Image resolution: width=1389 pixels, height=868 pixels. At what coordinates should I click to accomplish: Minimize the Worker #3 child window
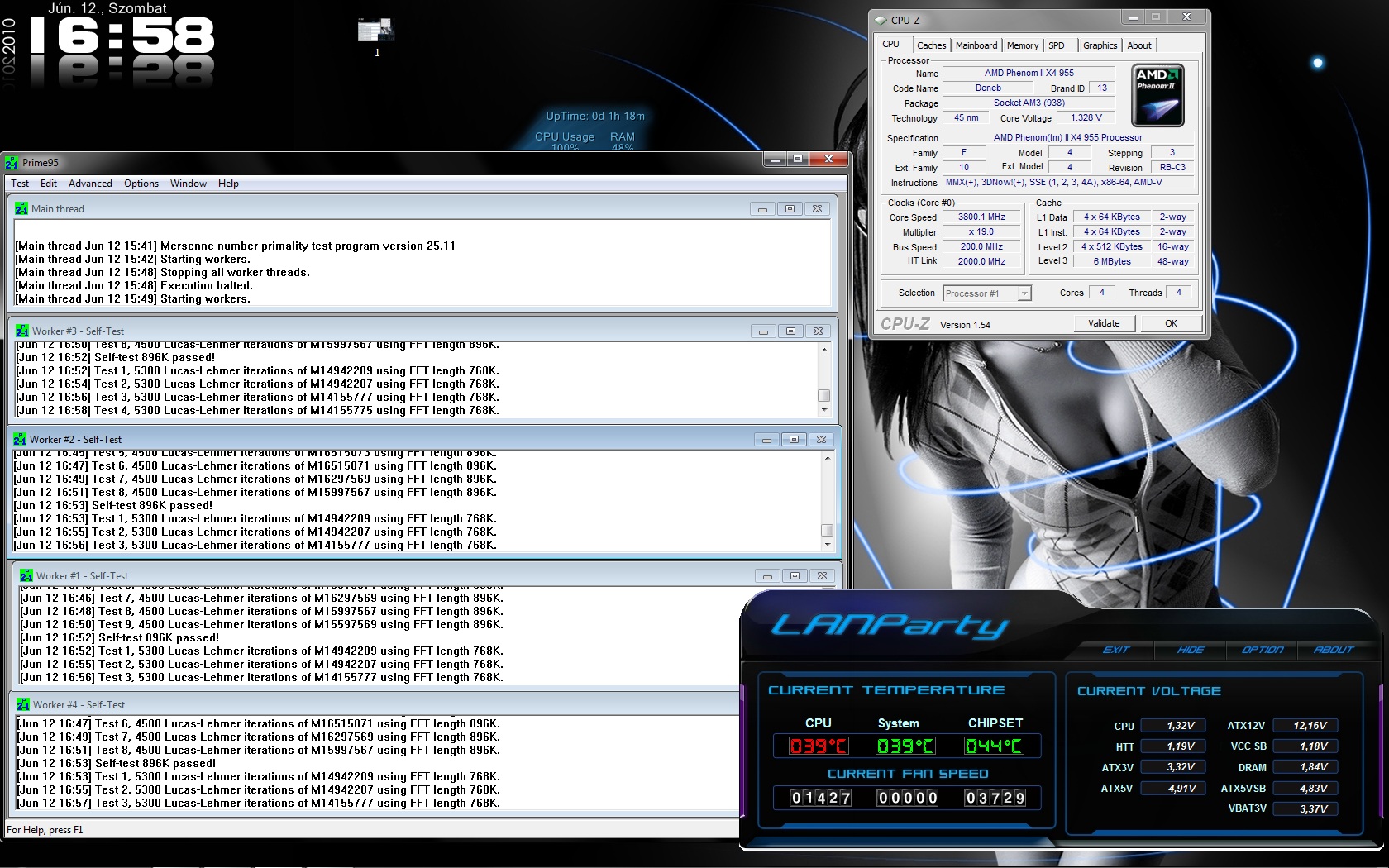pos(763,331)
